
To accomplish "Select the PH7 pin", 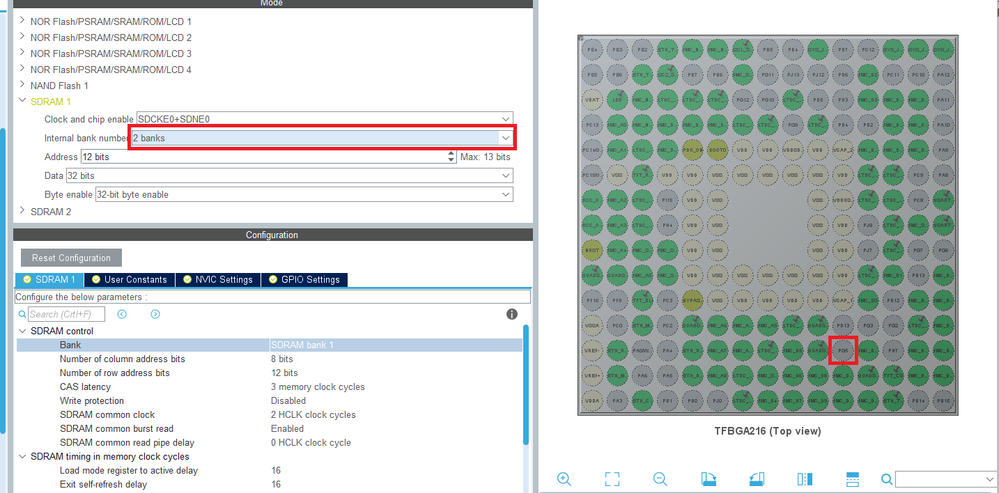I will coord(893,350).
